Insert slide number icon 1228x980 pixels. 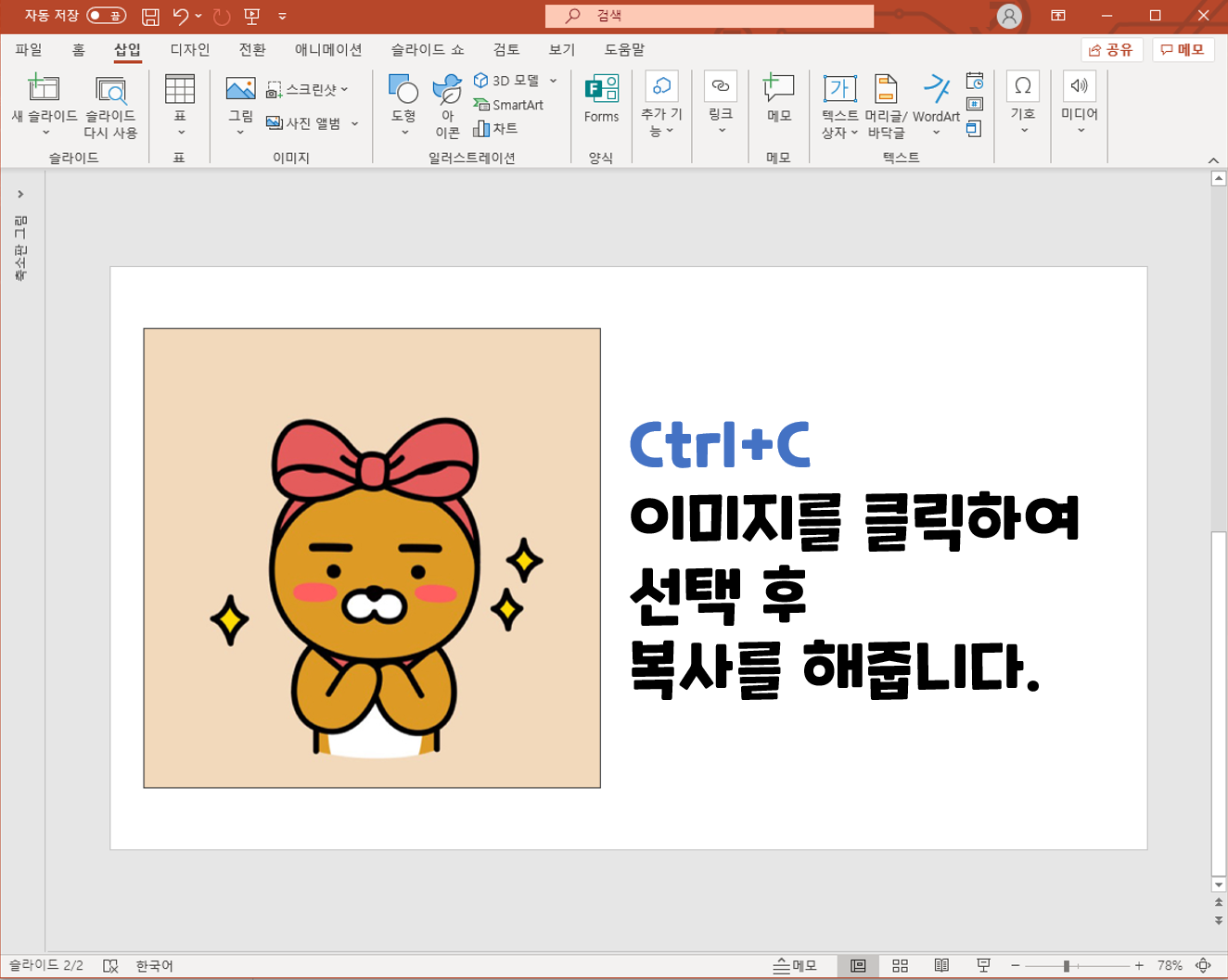tap(975, 105)
